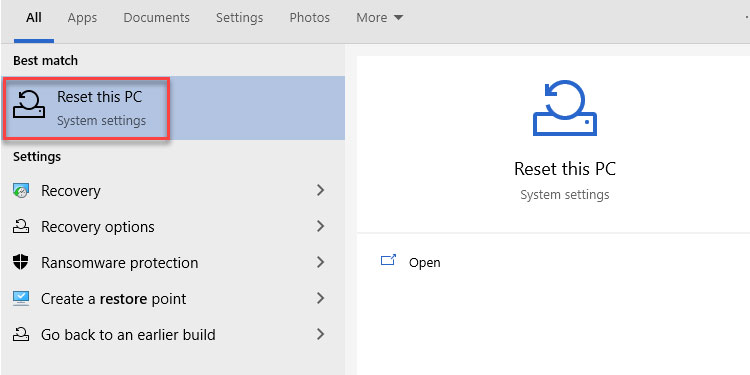The image size is (750, 375).
Task: Select the Reset this PC best match result
Action: pyautogui.click(x=173, y=108)
